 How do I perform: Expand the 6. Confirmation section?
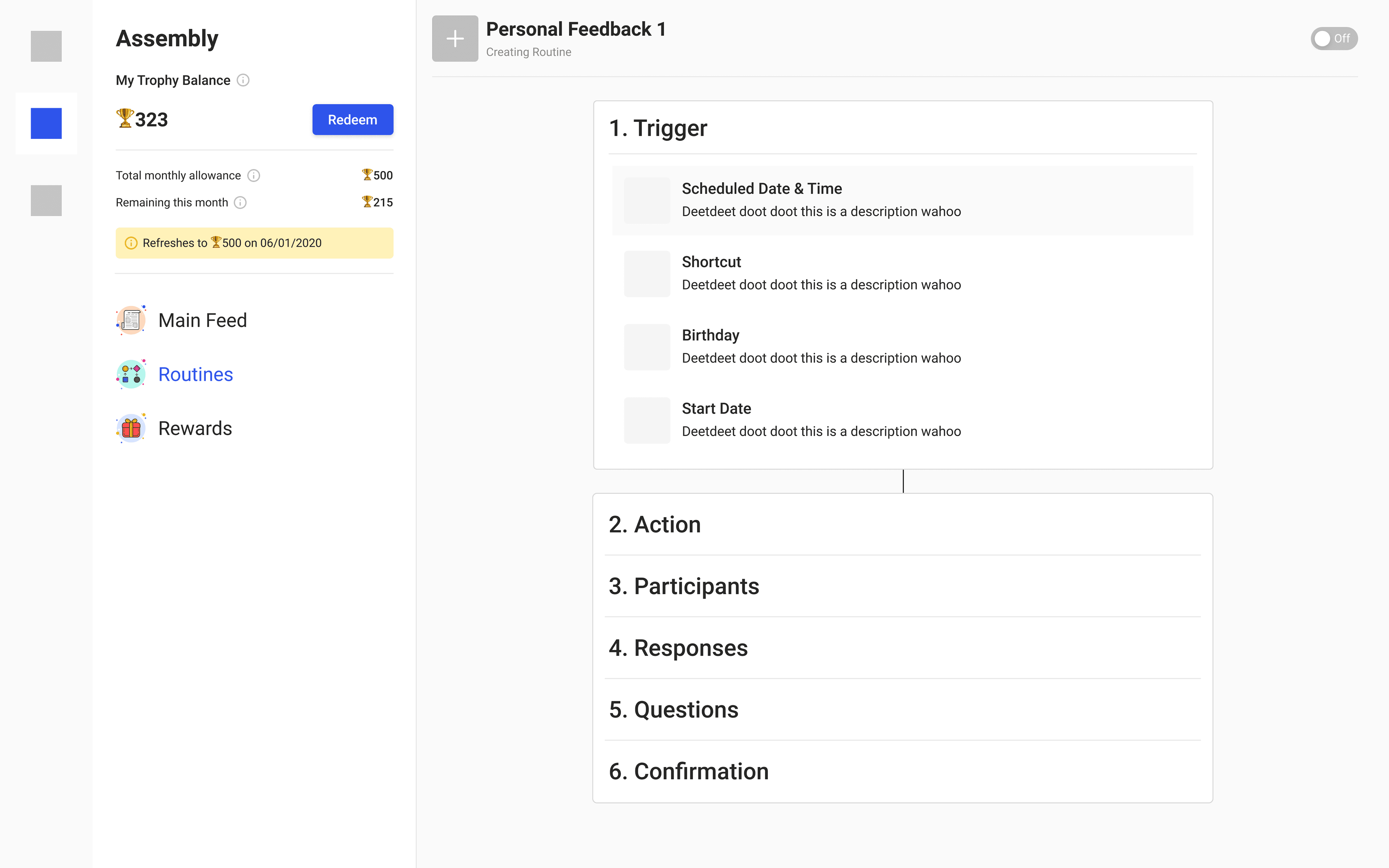coord(902,771)
